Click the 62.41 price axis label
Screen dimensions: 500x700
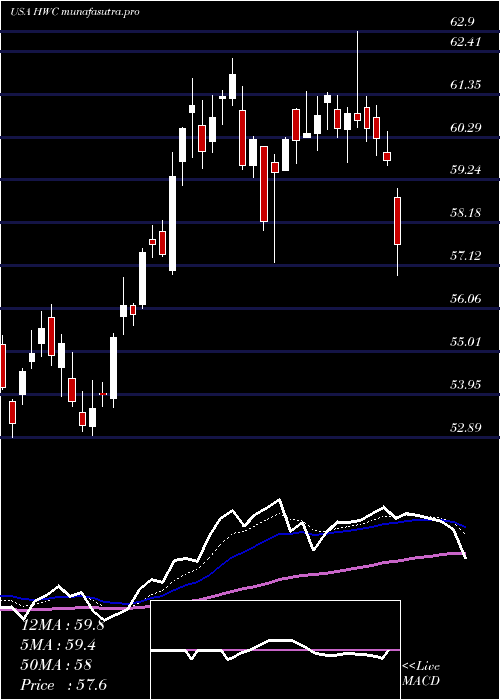[x=466, y=42]
